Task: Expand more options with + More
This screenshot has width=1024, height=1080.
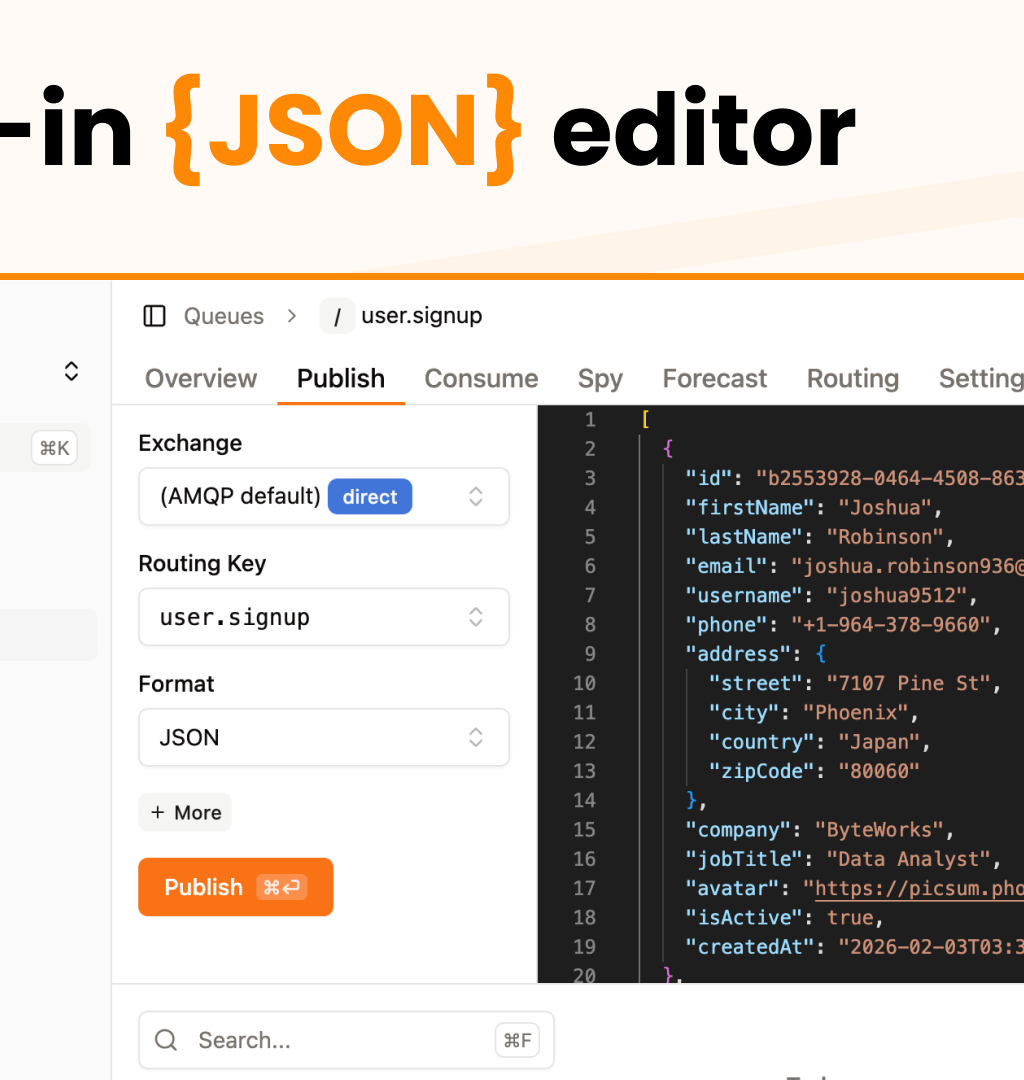Action: click(185, 813)
